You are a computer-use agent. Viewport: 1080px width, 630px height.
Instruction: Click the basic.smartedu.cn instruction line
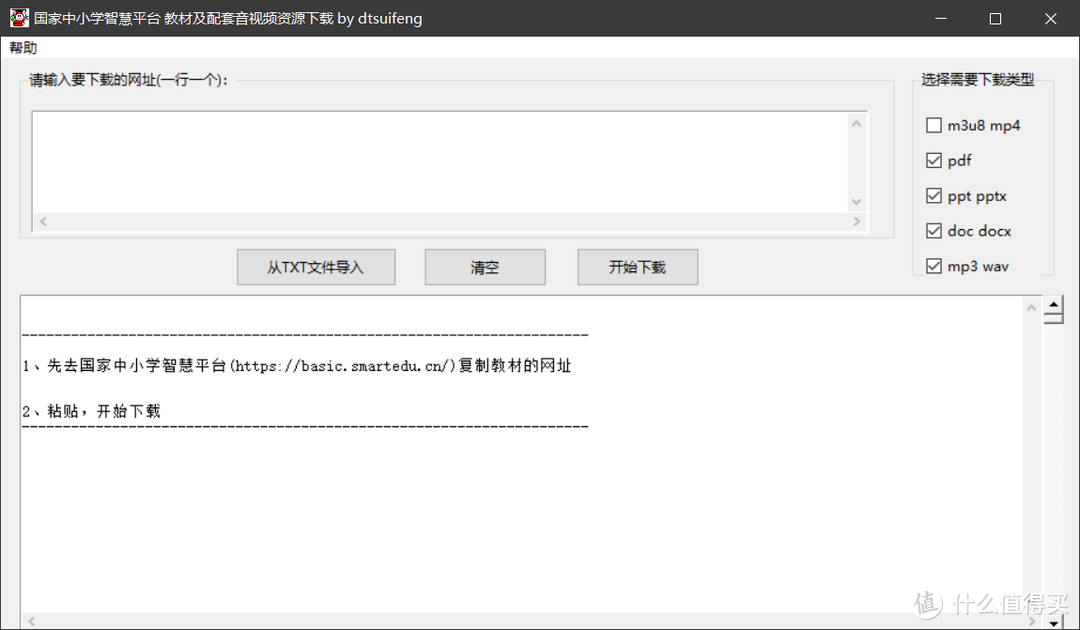pyautogui.click(x=297, y=366)
